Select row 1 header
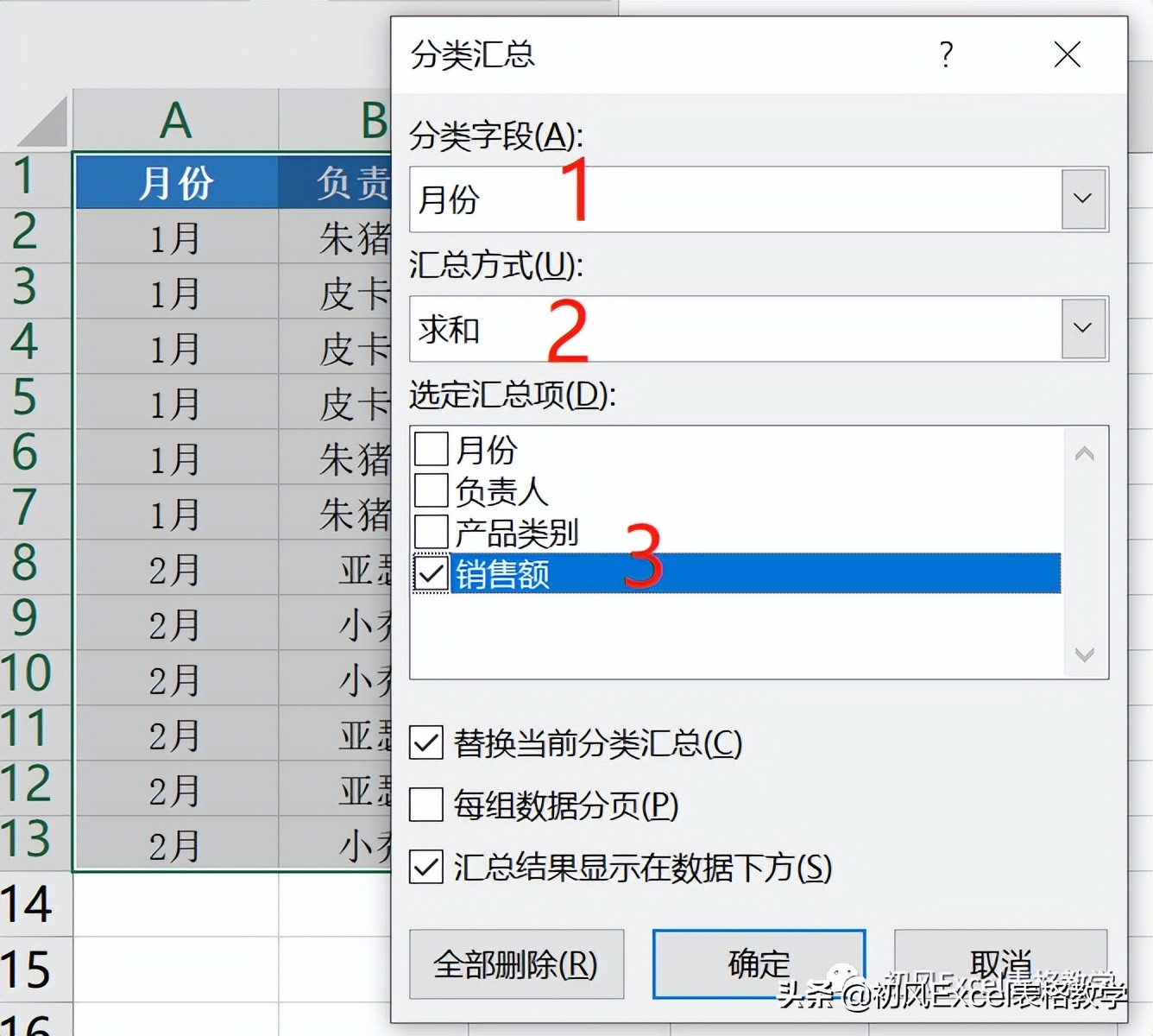 click(x=35, y=180)
